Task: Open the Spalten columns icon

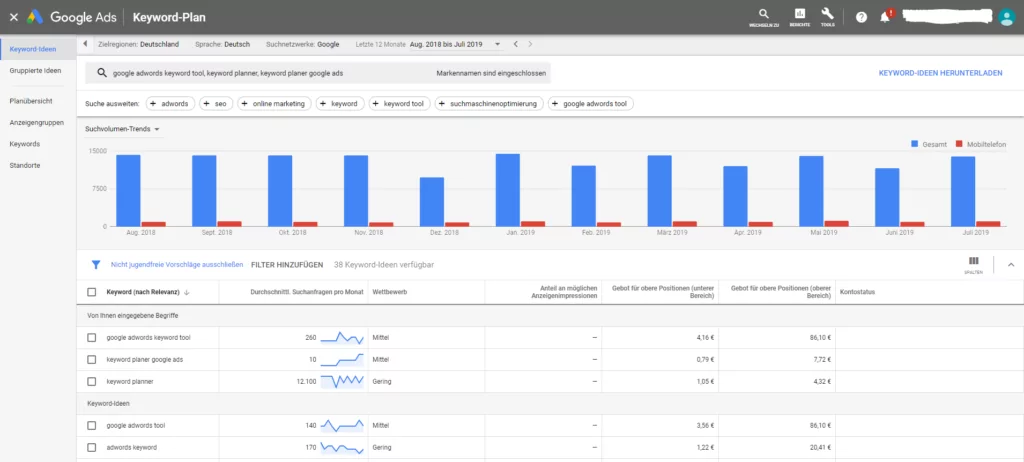Action: point(974,263)
